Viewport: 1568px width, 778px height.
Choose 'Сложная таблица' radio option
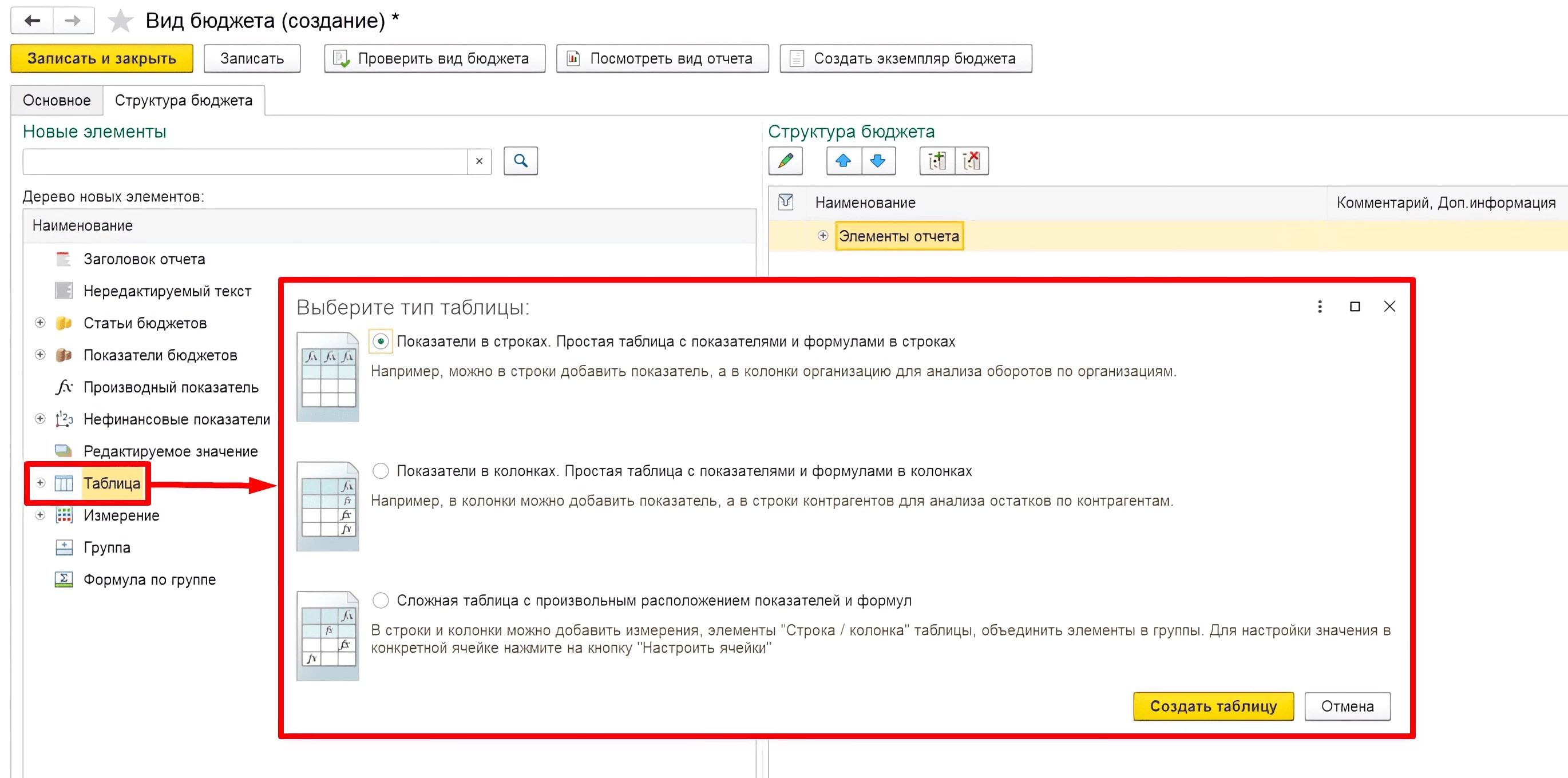[x=381, y=601]
